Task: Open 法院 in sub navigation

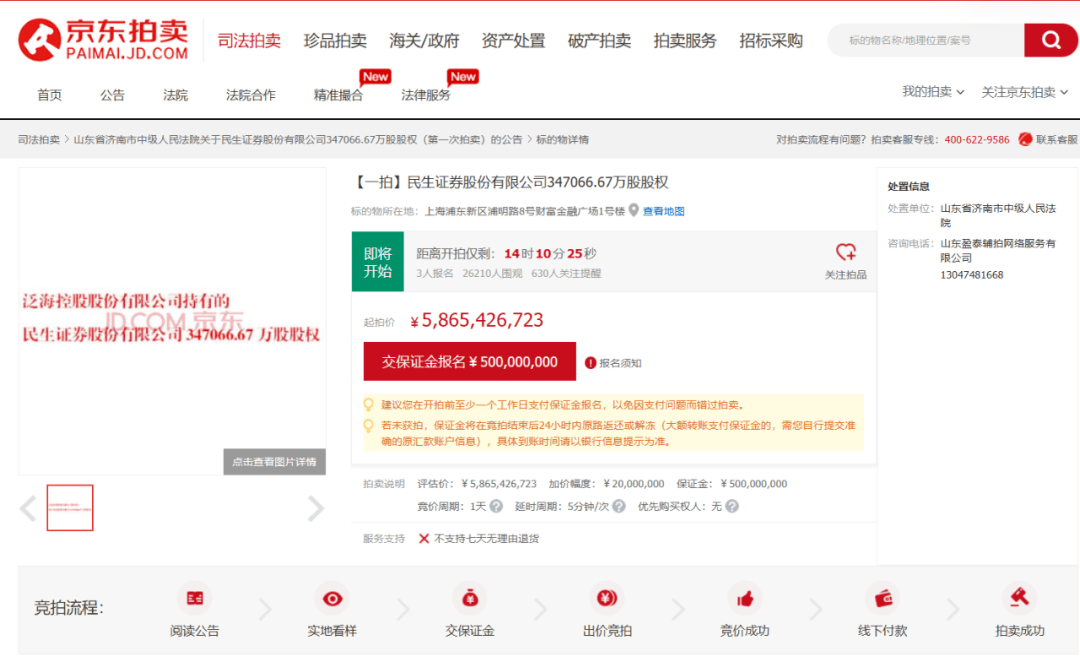Action: click(176, 95)
